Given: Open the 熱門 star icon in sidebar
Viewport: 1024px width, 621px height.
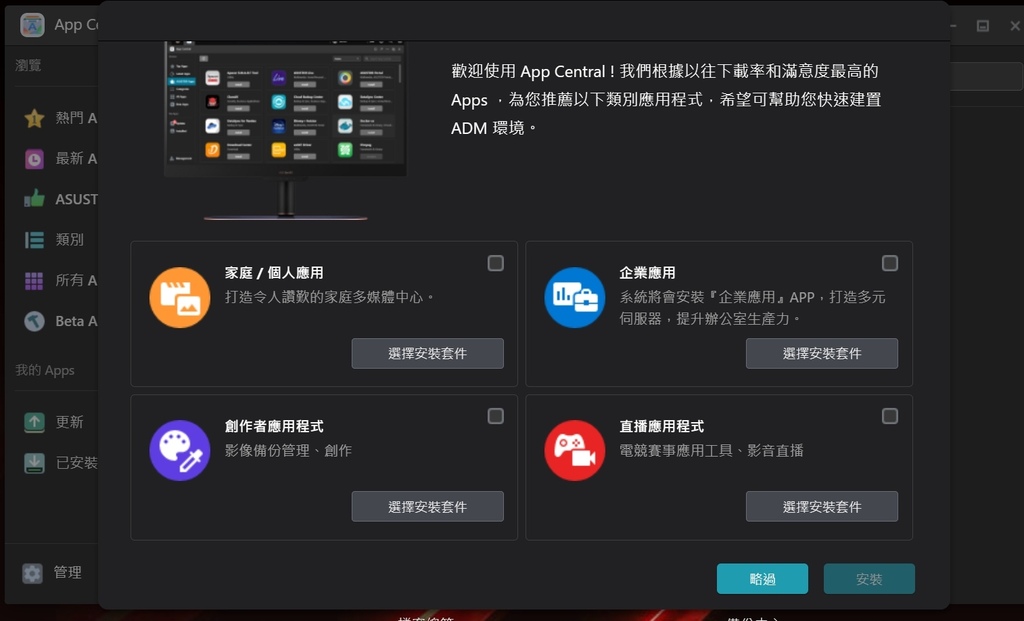Looking at the screenshot, I should pyautogui.click(x=34, y=118).
